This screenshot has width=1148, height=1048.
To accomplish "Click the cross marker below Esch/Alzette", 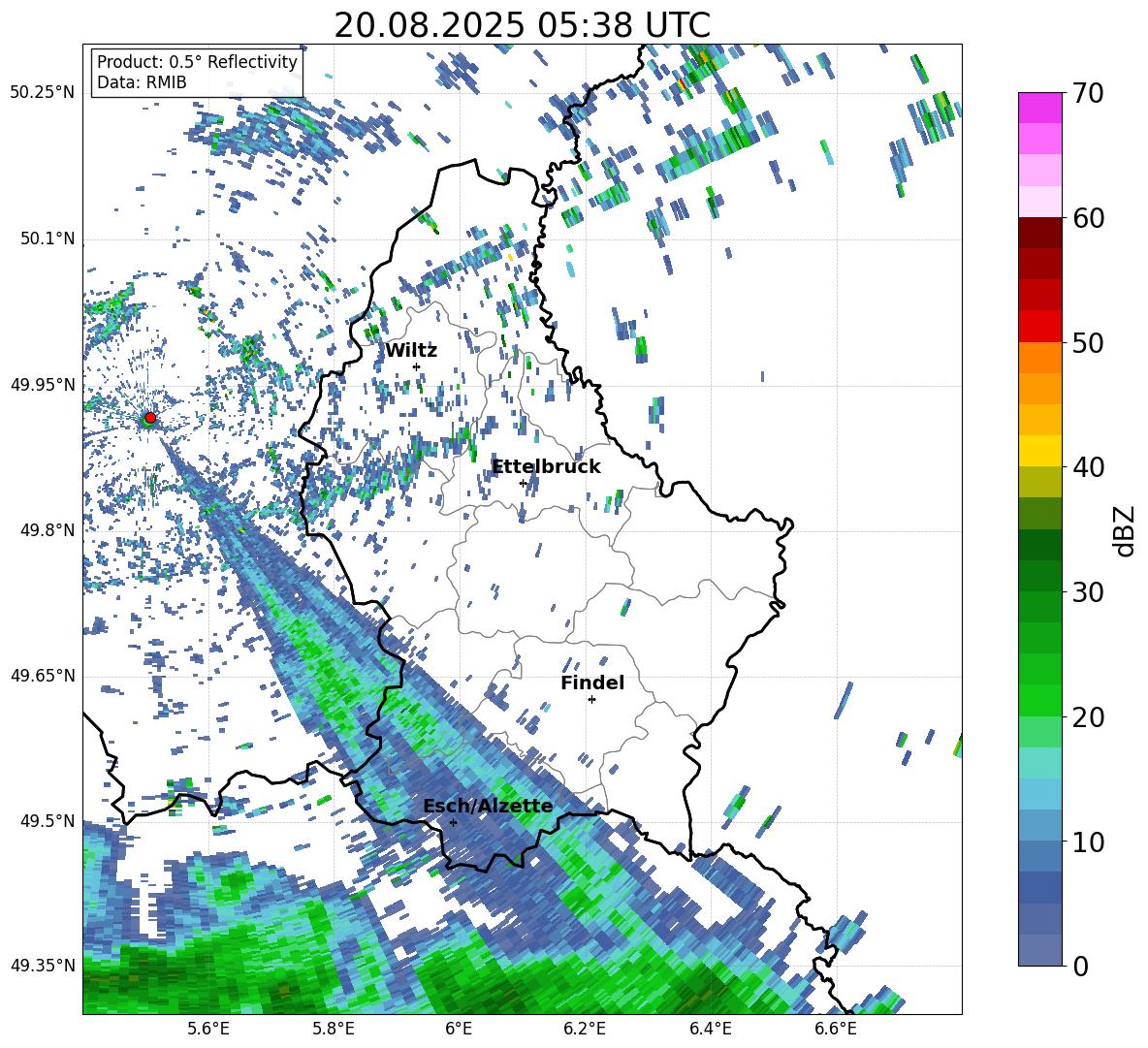I will pyautogui.click(x=453, y=822).
